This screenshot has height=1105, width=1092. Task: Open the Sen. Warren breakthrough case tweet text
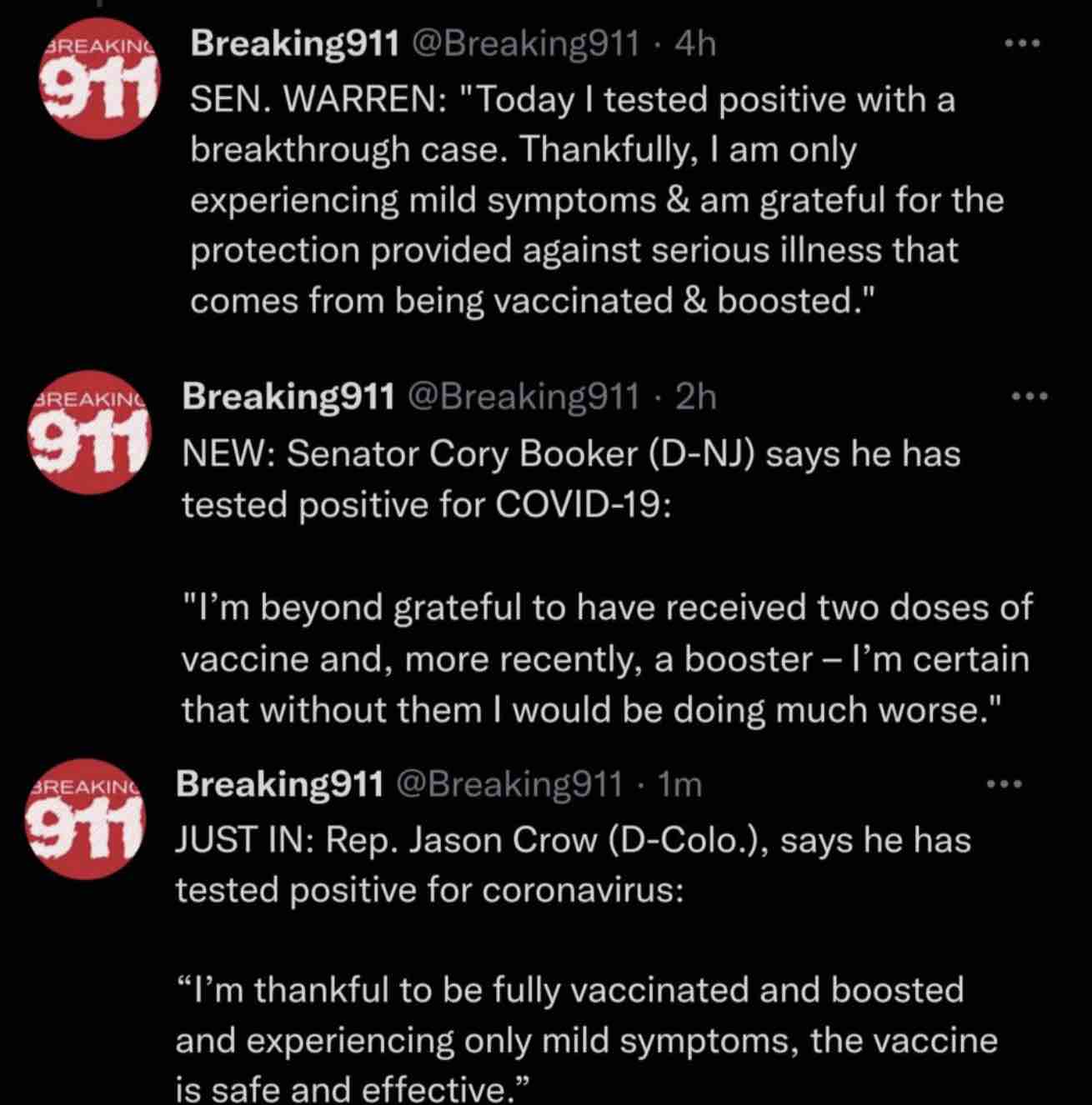(597, 200)
